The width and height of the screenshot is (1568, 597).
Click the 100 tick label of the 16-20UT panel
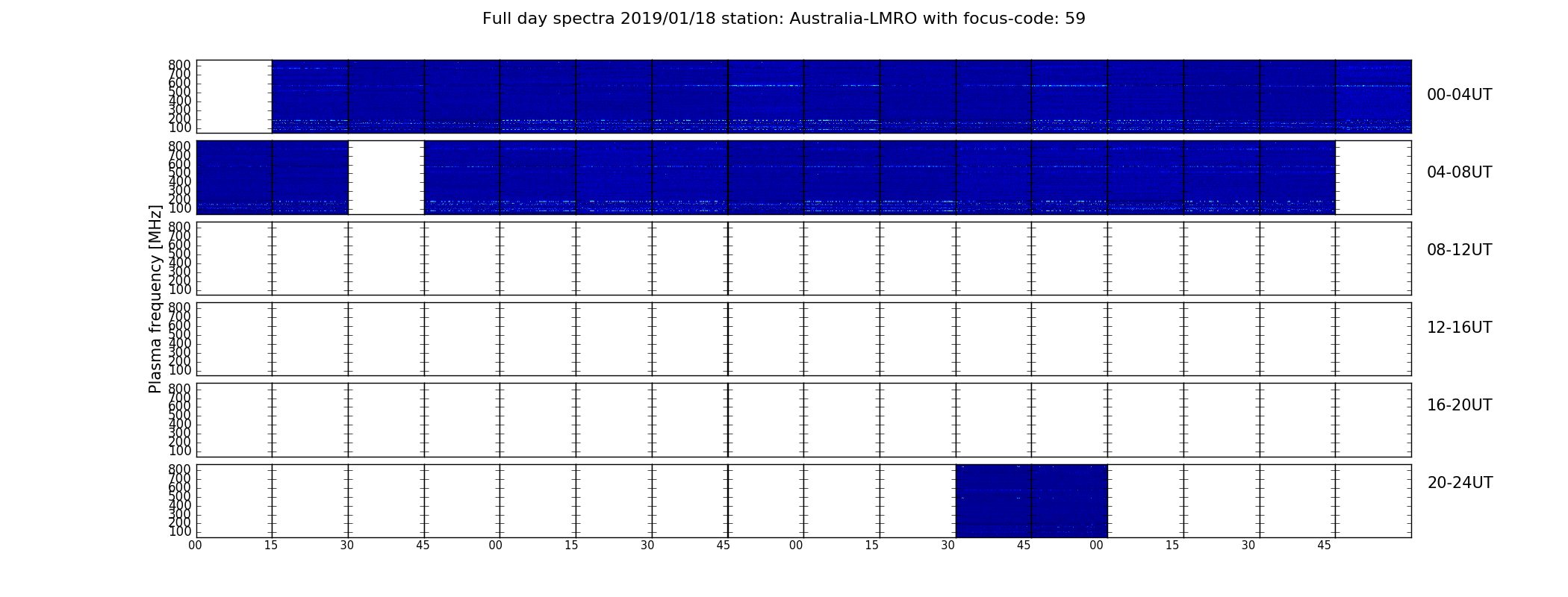click(x=180, y=451)
